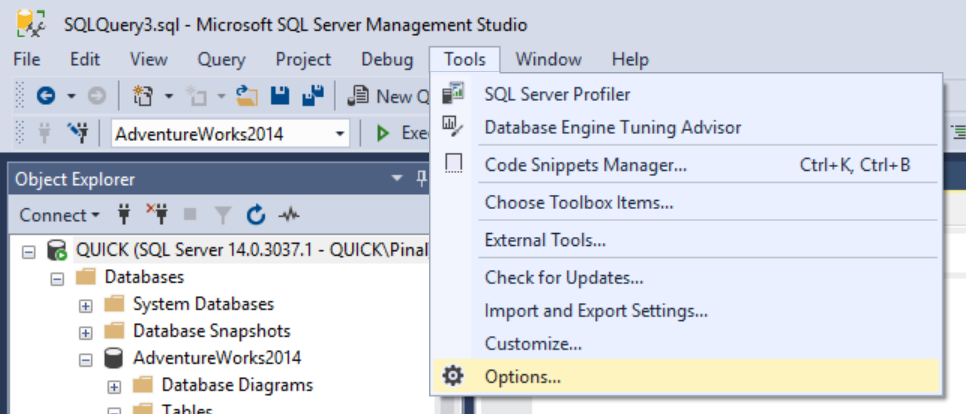Expand the System Databases folder
Image resolution: width=966 pixels, height=414 pixels.
coord(86,306)
